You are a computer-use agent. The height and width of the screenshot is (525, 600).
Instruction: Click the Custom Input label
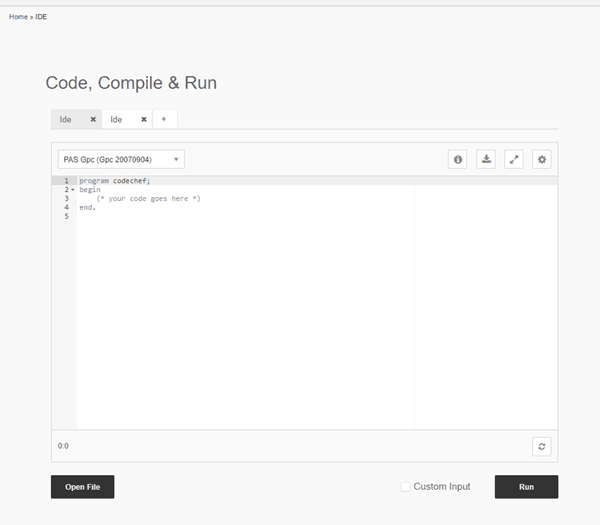pyautogui.click(x=442, y=486)
